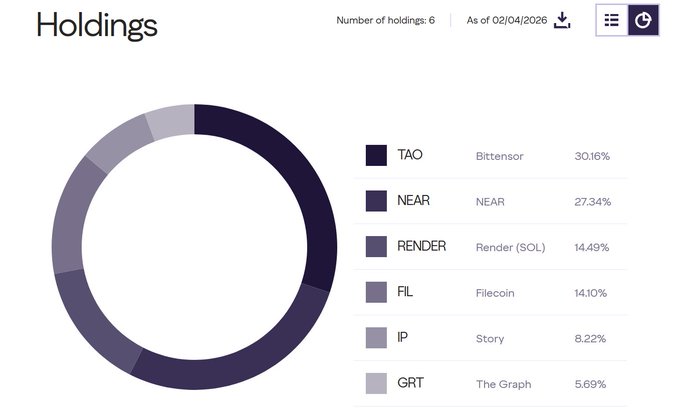Click the Bittensor holding name

click(500, 156)
